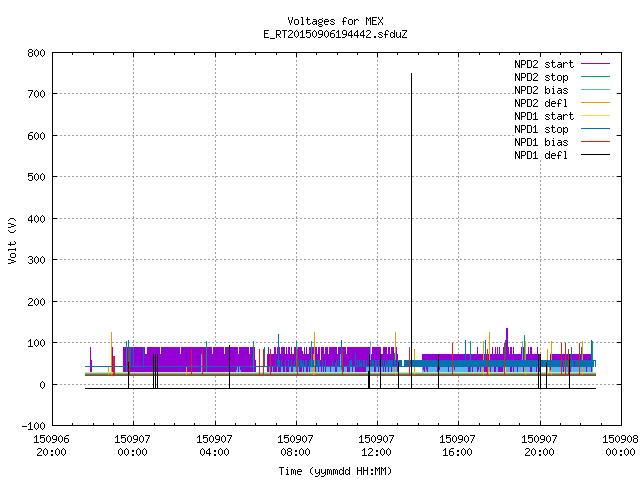
Task: Click the 150907 12:00 x-axis tick label
Action: (x=376, y=445)
